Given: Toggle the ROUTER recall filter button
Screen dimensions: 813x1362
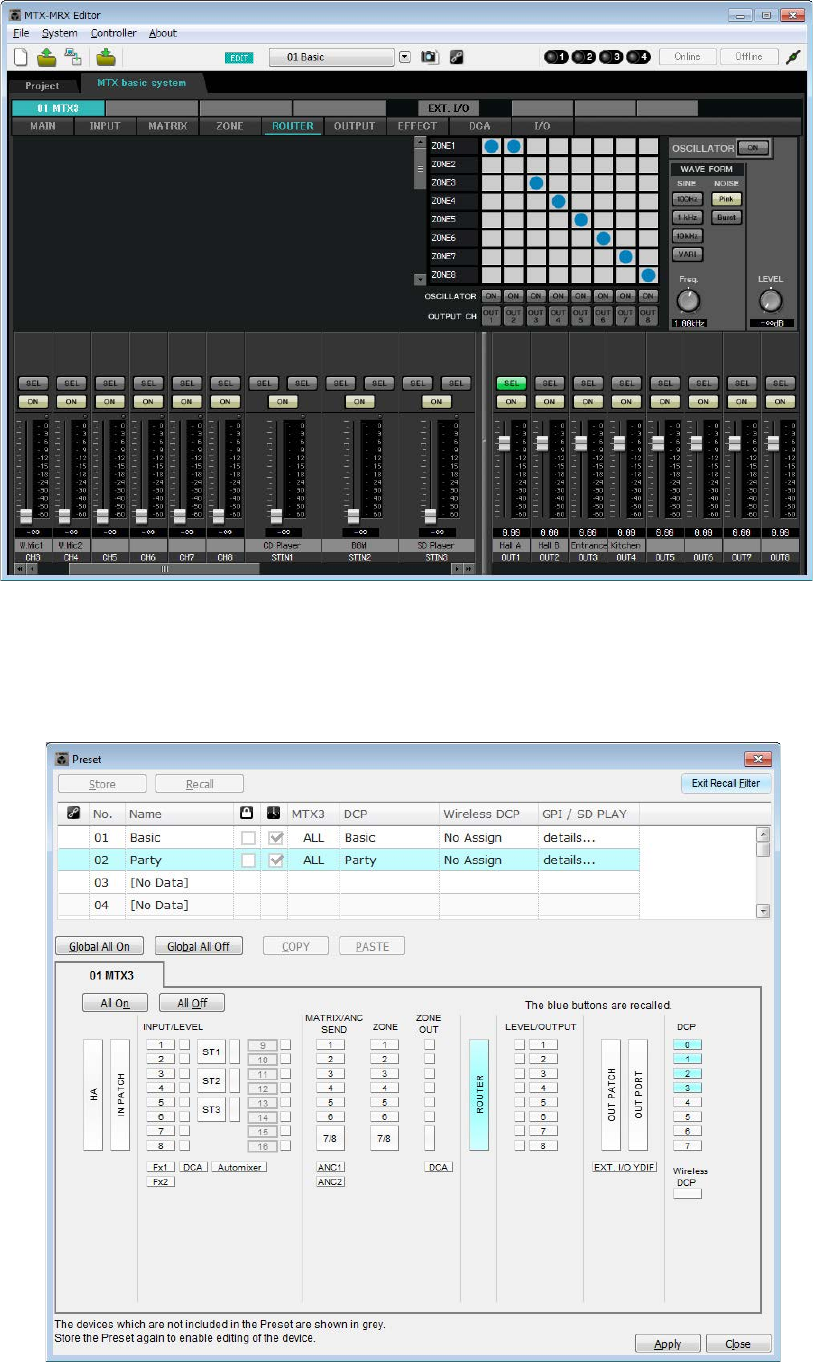Looking at the screenshot, I should tap(479, 1095).
